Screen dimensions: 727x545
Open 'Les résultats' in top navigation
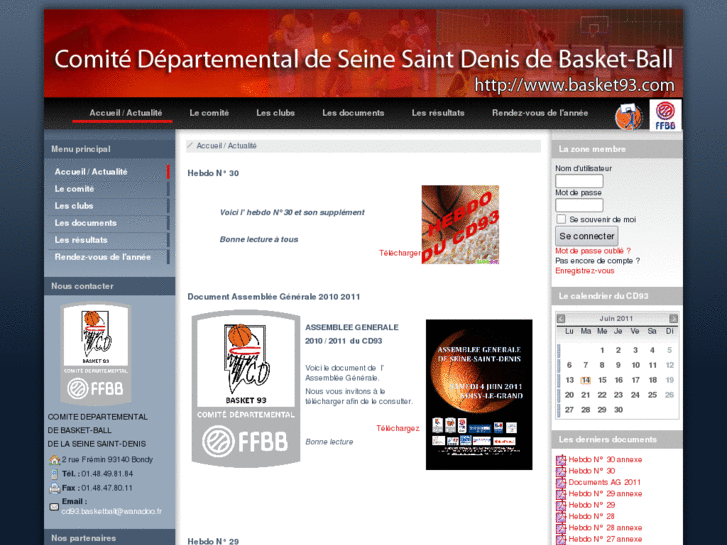pos(438,113)
